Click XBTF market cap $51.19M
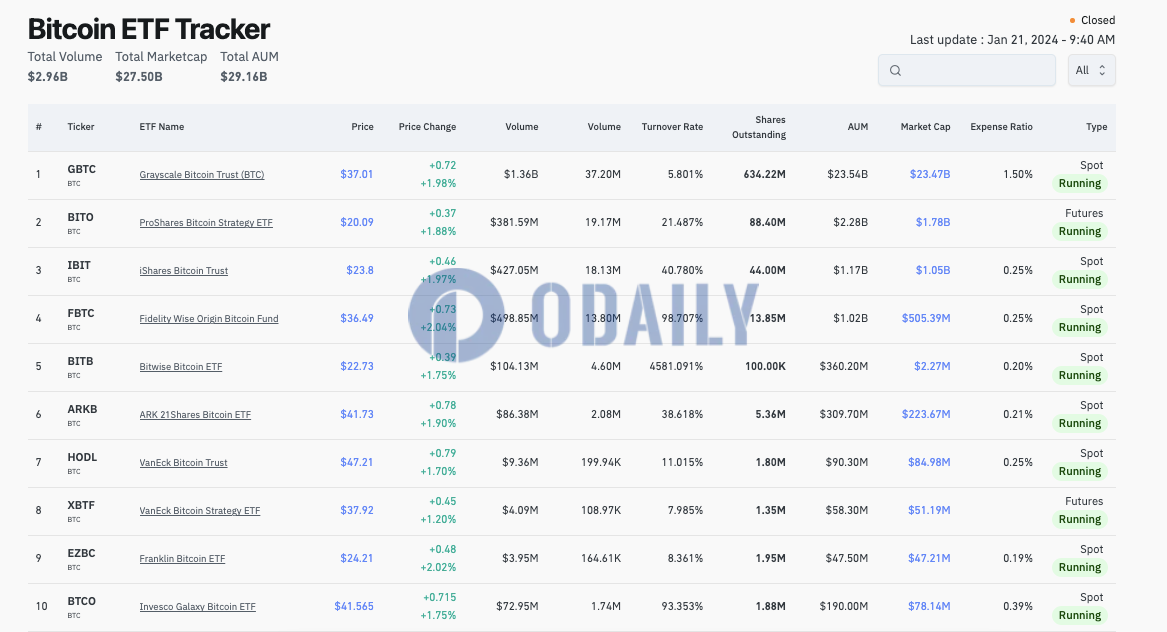 pyautogui.click(x=929, y=511)
